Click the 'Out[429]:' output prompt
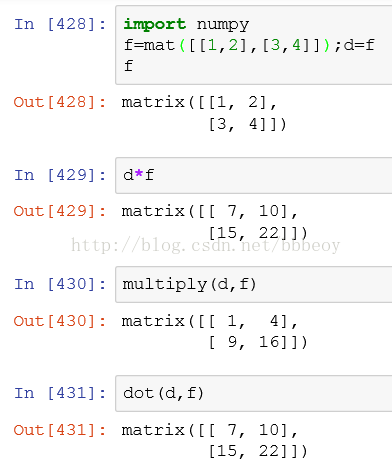Viewport: 392px width, 469px height. click(60, 211)
